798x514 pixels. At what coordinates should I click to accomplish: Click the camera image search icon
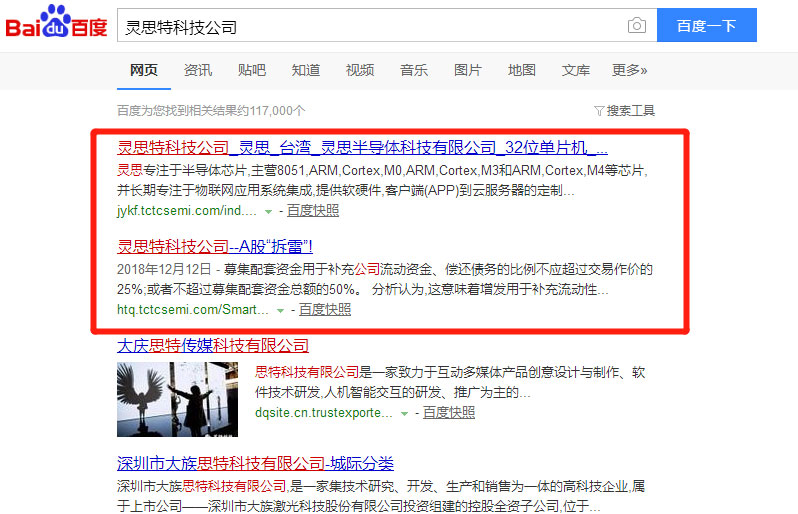[636, 26]
